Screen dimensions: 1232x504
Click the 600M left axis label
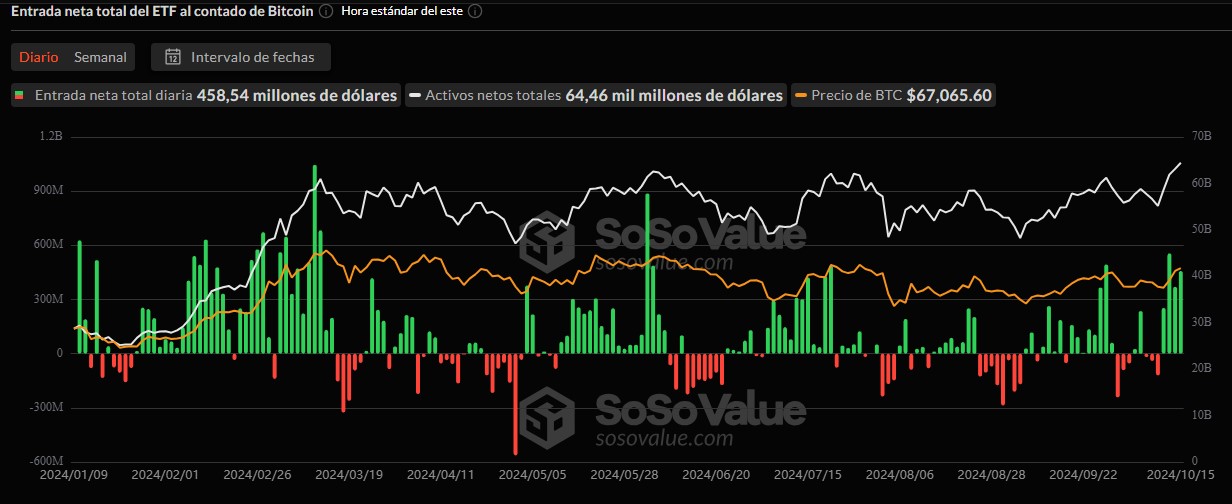click(x=47, y=245)
